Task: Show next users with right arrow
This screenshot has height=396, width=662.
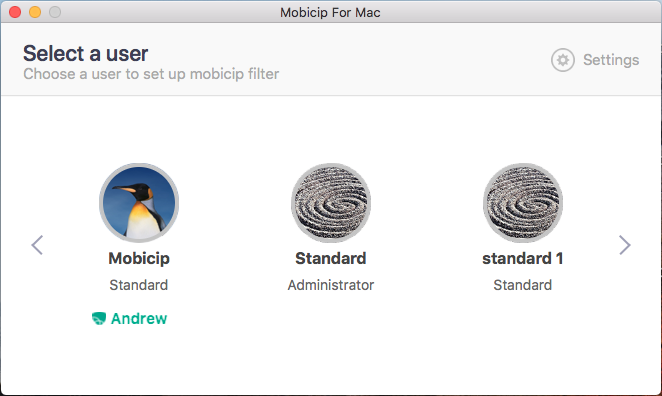Action: [625, 245]
